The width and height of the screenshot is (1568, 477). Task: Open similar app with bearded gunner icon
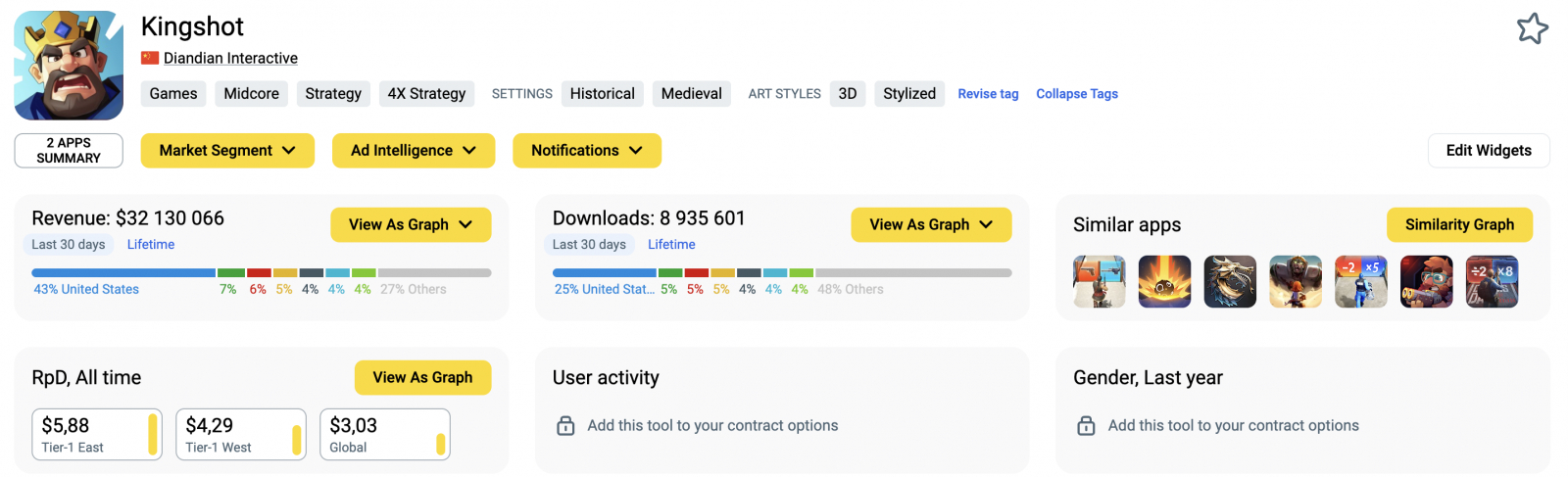1426,282
